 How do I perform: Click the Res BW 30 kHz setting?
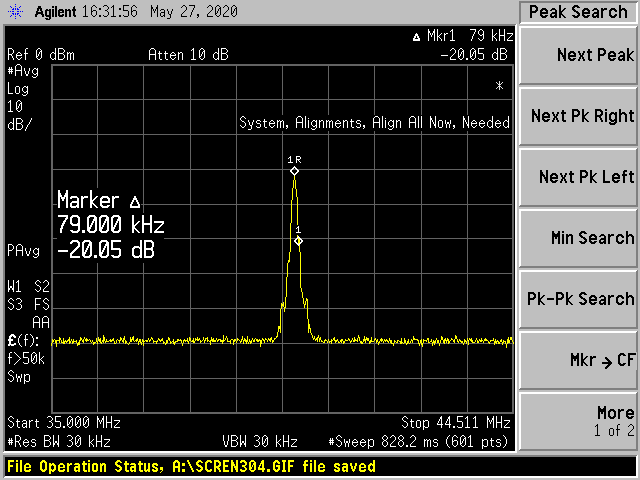[x=59, y=441]
